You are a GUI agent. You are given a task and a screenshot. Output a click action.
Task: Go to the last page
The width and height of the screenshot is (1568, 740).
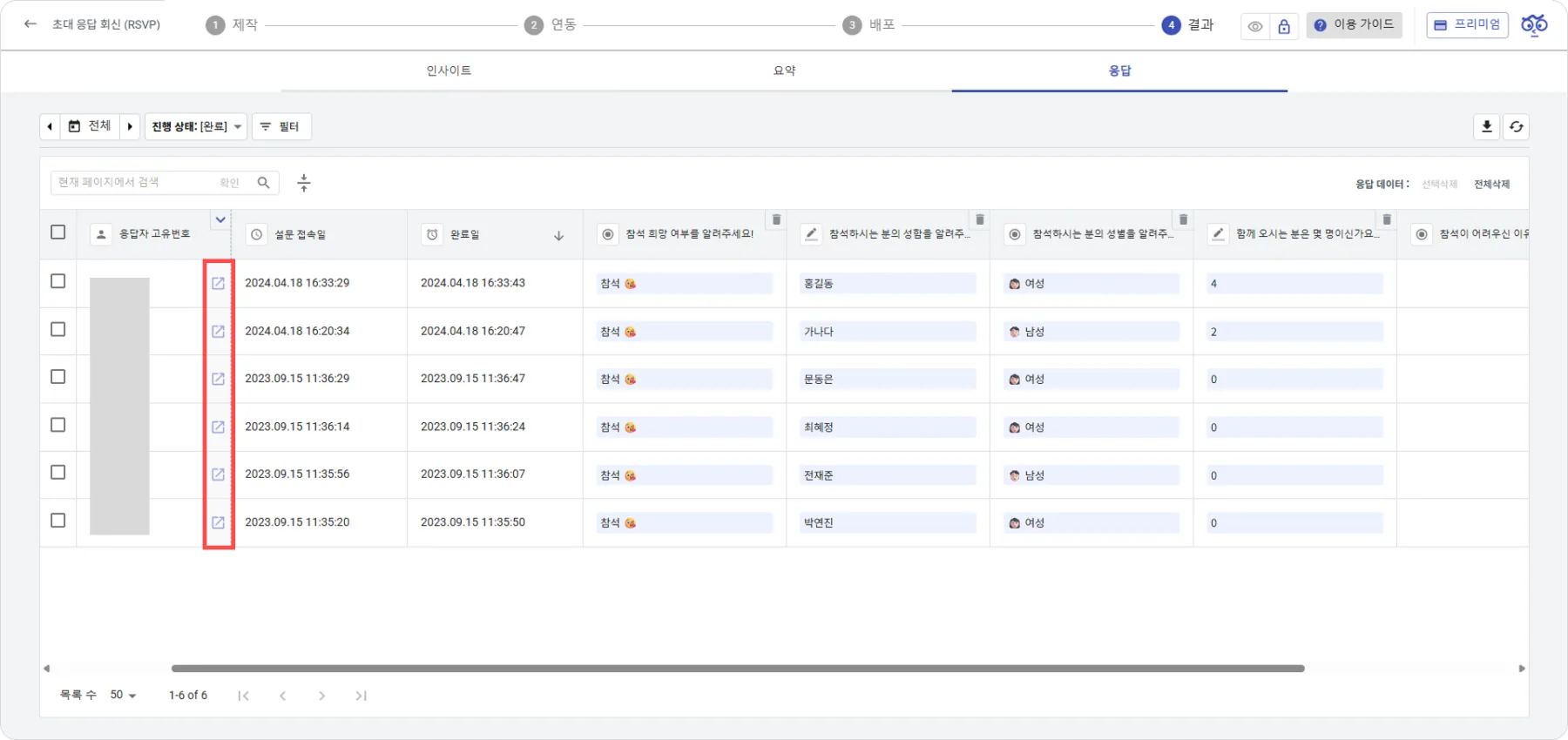coord(362,696)
